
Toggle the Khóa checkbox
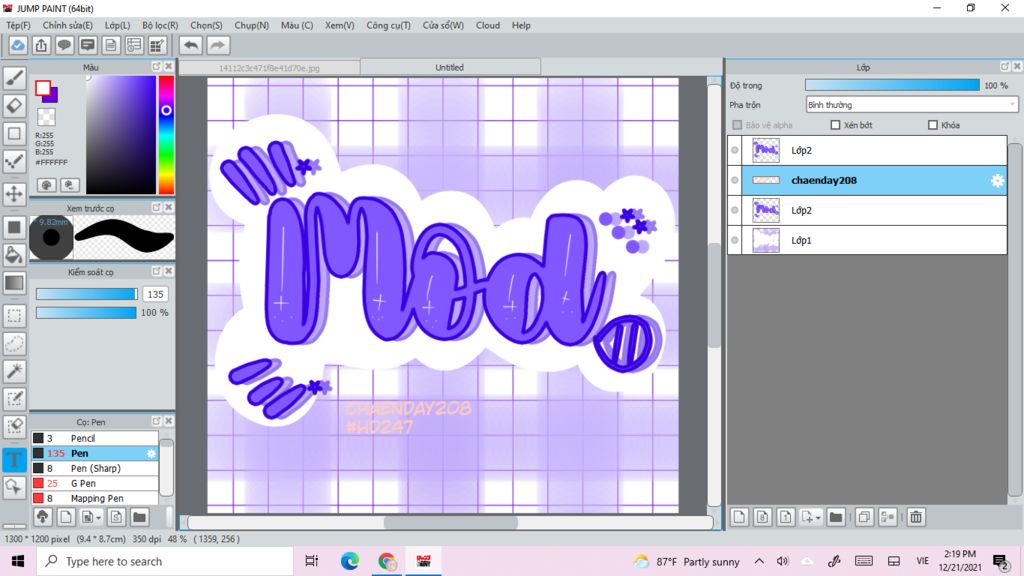coord(933,125)
